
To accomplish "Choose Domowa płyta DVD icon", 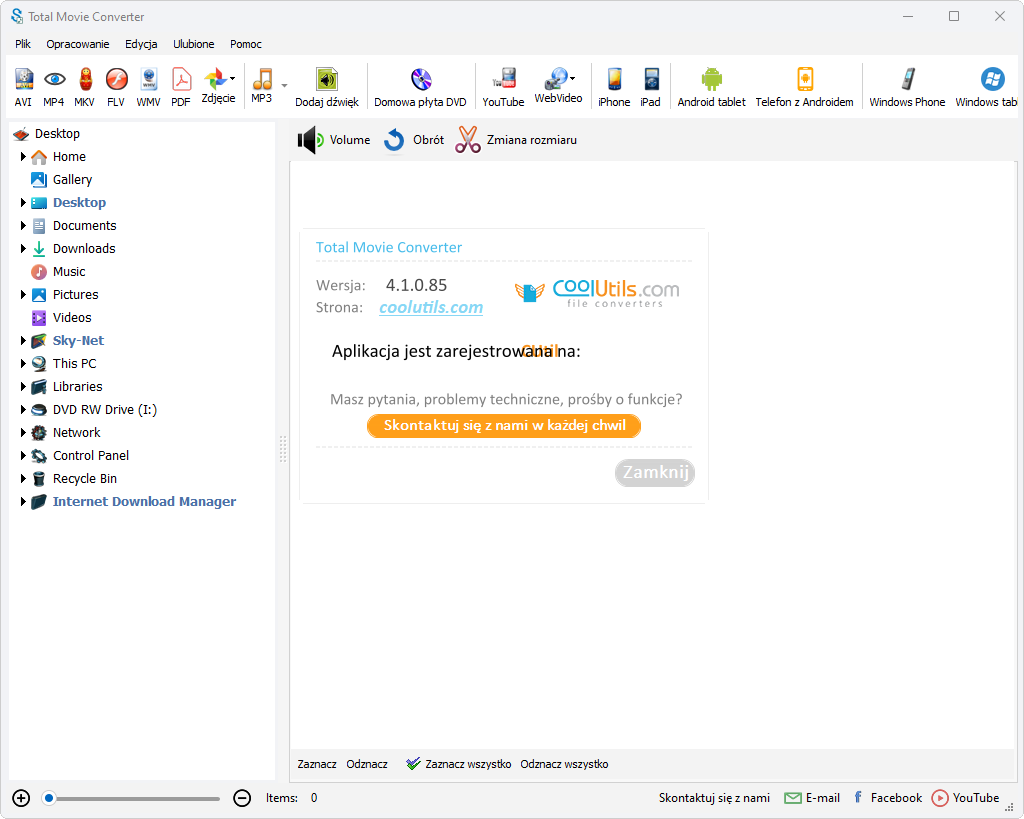I will 421,86.
